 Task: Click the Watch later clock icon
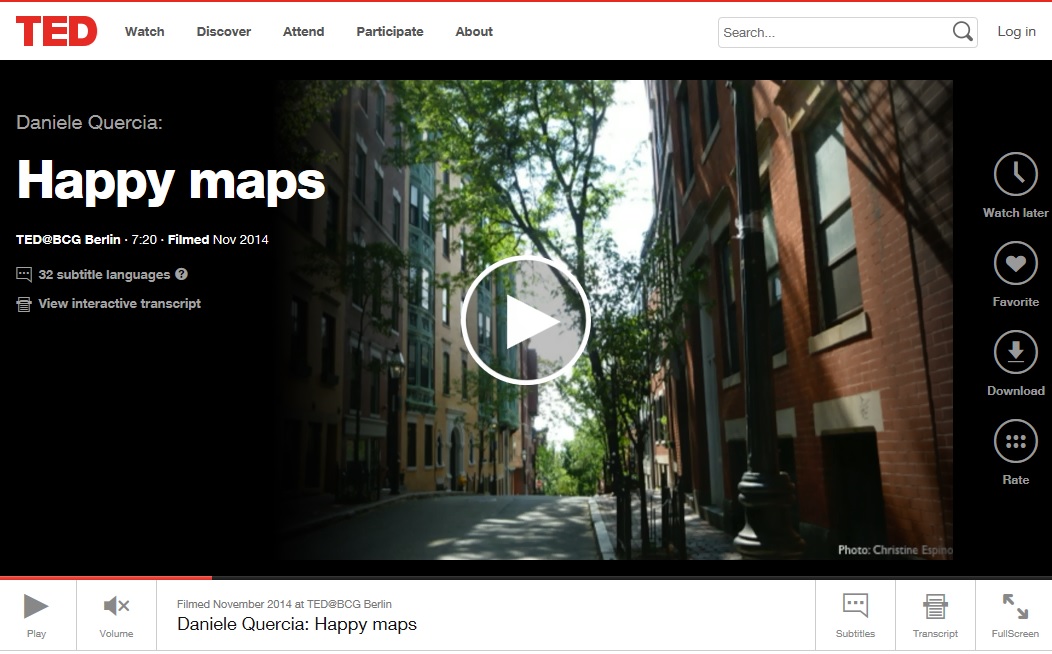(x=1015, y=174)
